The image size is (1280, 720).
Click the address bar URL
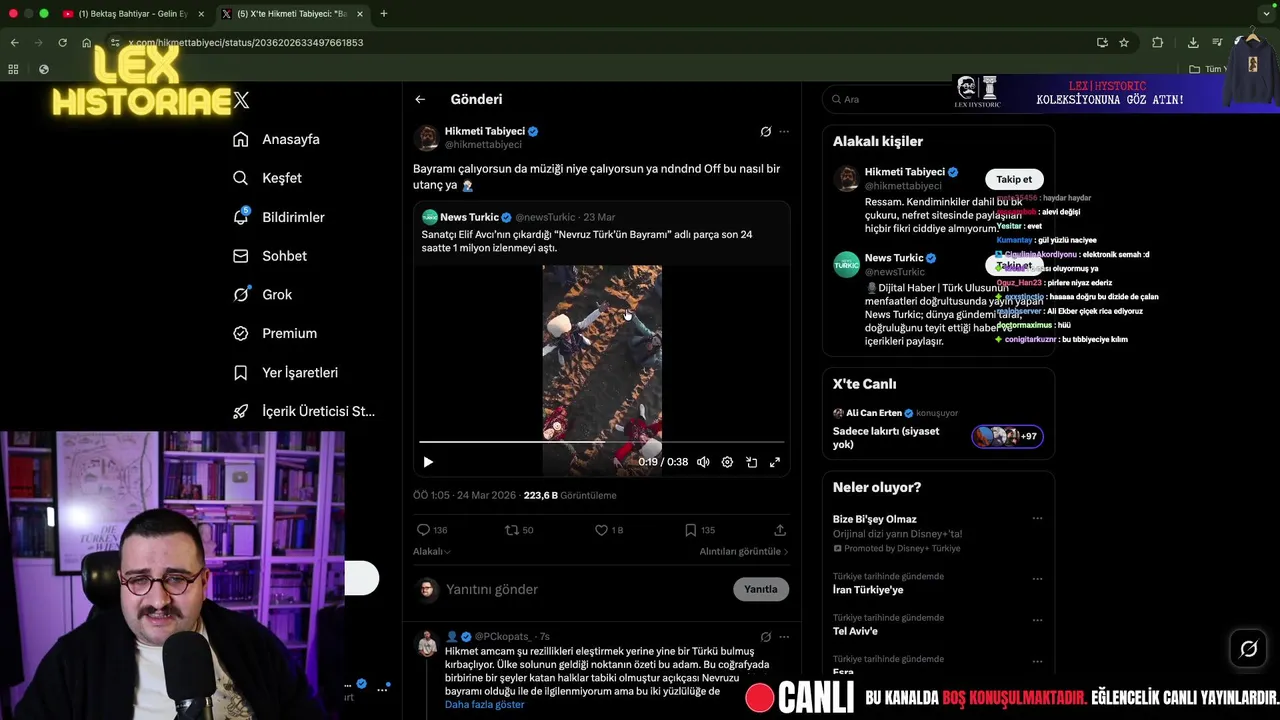pyautogui.click(x=246, y=43)
